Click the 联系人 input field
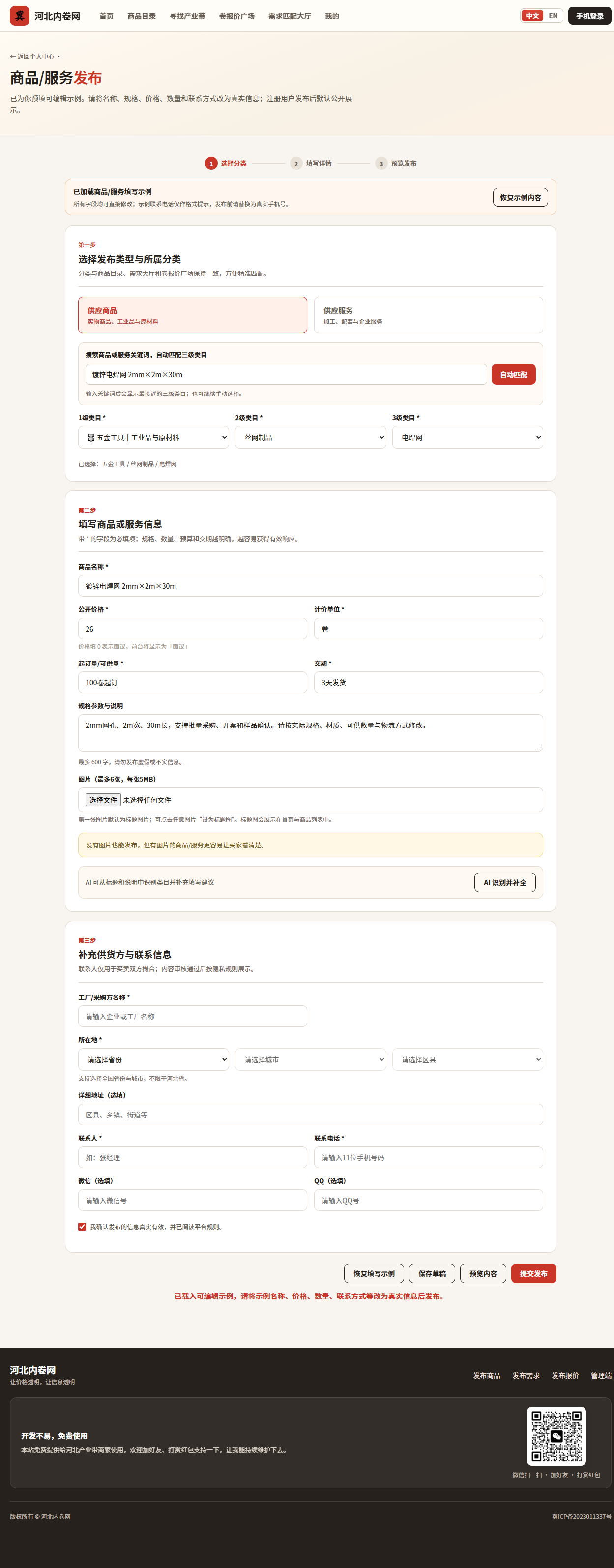Image resolution: width=614 pixels, height=1568 pixels. [192, 1157]
